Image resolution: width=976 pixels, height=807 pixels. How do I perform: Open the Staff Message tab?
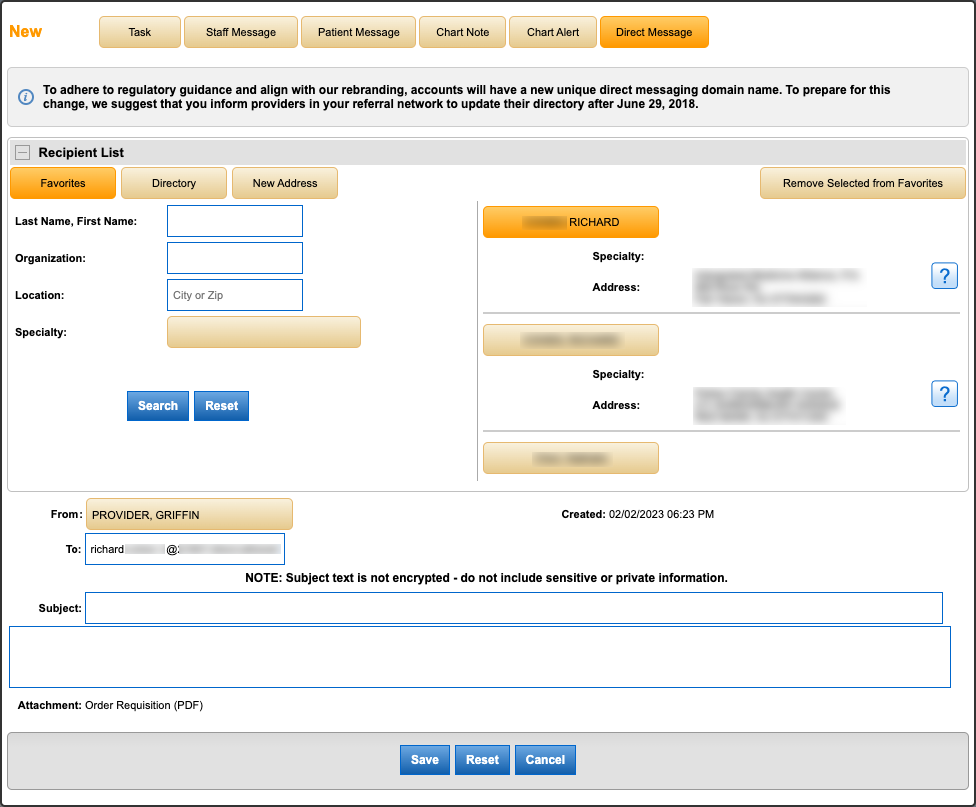(x=241, y=32)
